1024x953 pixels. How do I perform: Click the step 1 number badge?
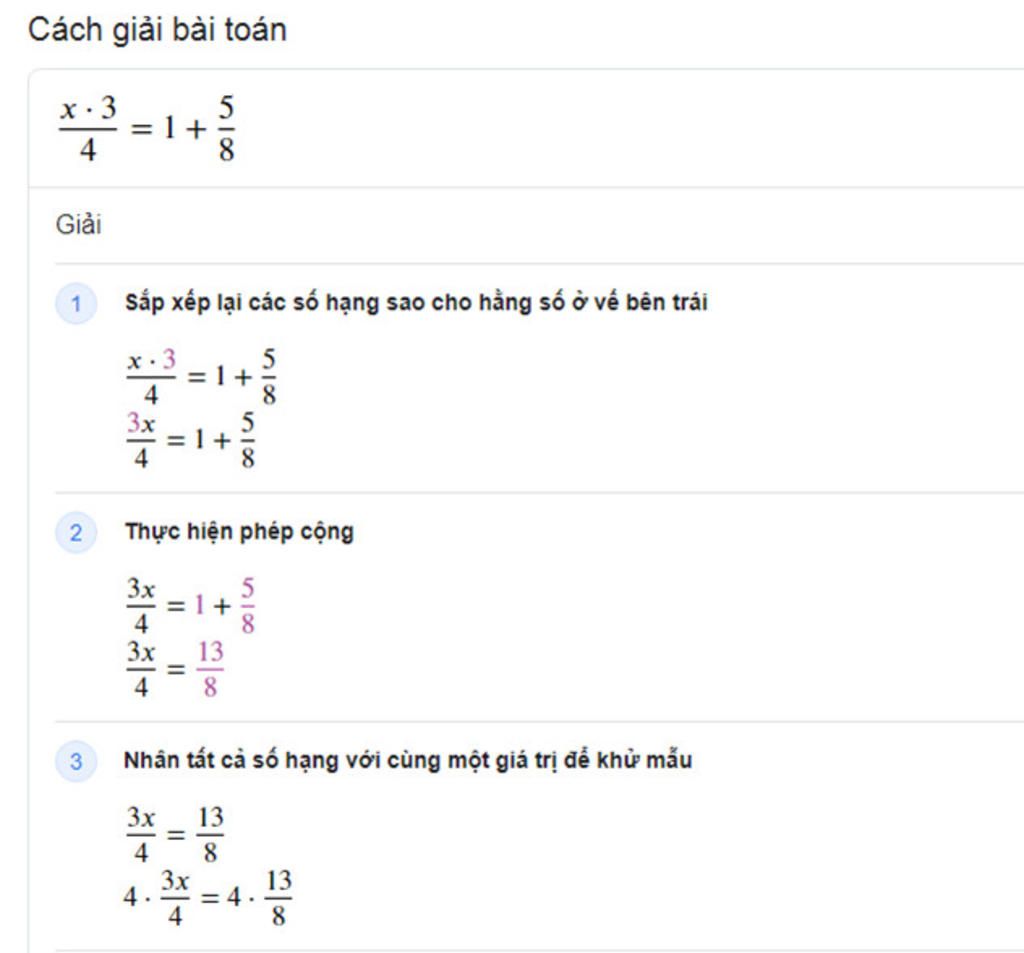tap(76, 304)
